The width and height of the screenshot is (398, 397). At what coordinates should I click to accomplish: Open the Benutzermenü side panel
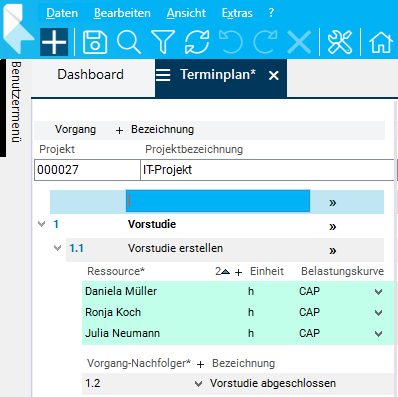16,102
